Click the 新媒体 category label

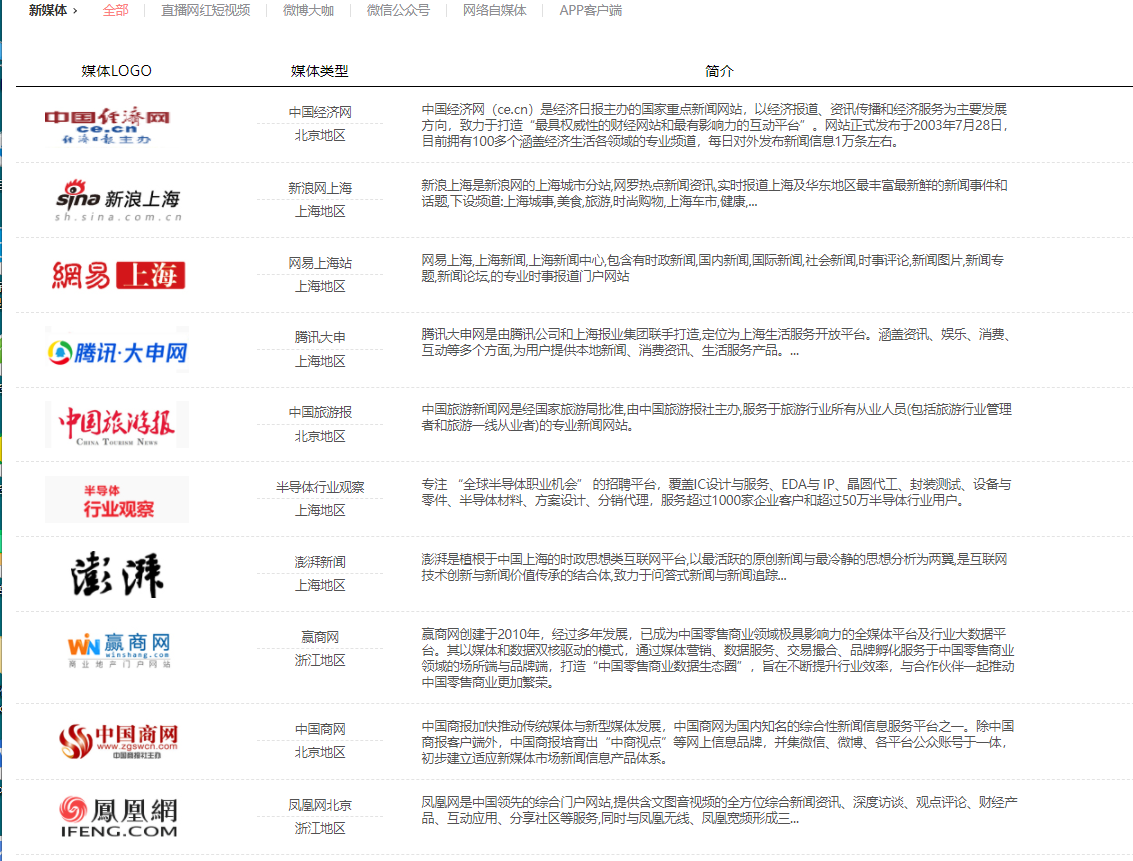coord(48,10)
